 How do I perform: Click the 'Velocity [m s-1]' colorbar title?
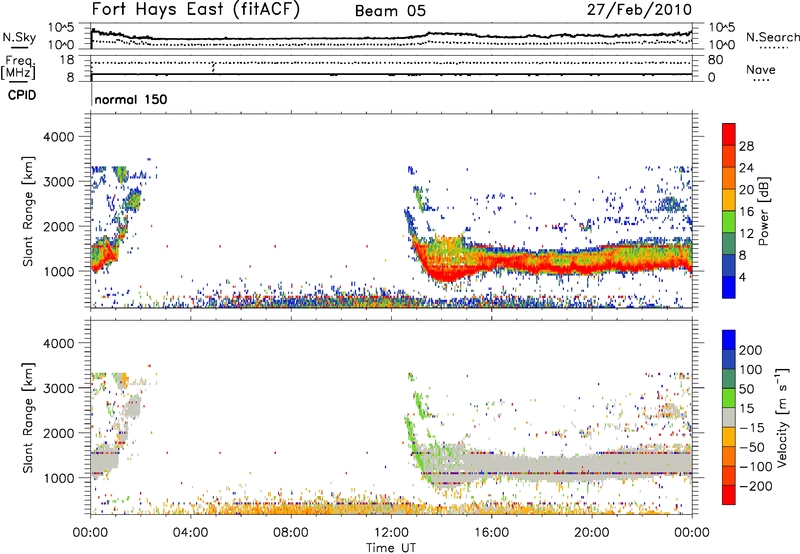point(781,417)
